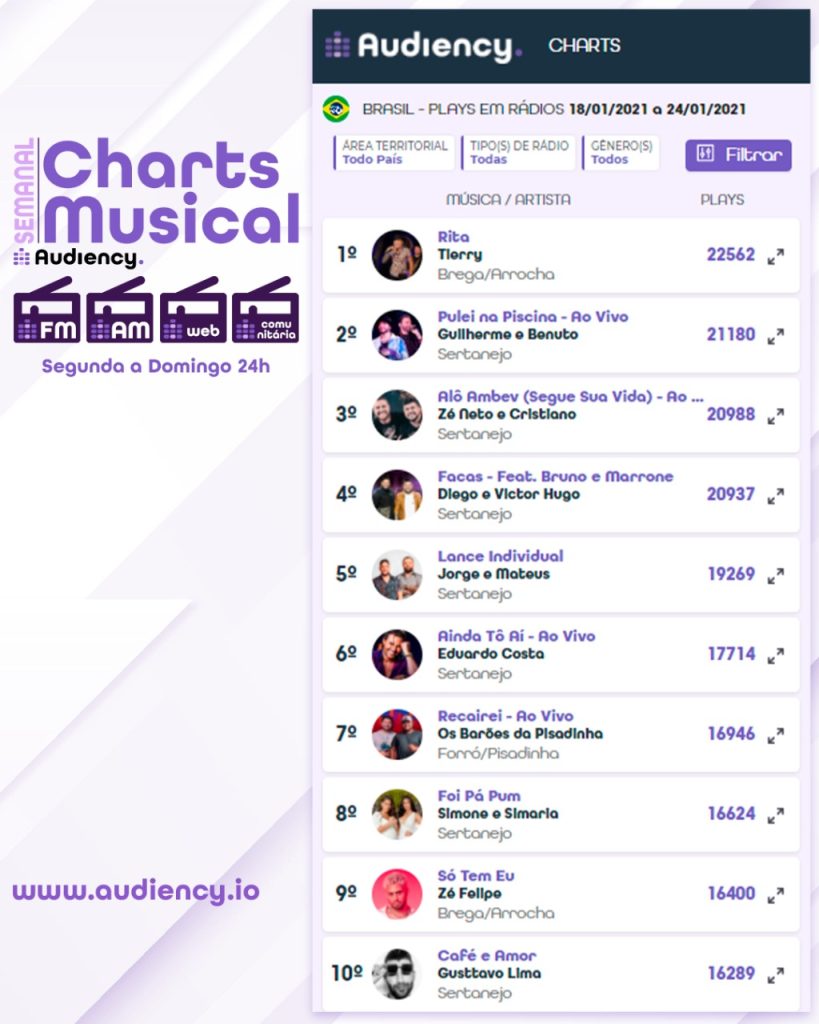Expand details arrow for Rita track
Screen dimensions: 819x1024
[x=775, y=256]
